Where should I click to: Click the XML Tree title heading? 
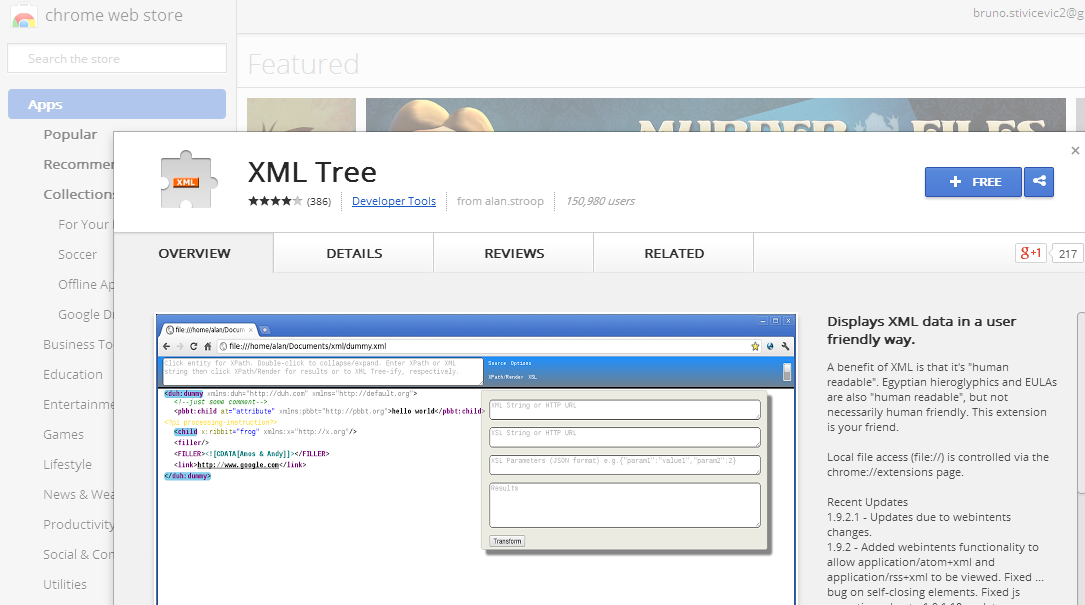coord(312,172)
